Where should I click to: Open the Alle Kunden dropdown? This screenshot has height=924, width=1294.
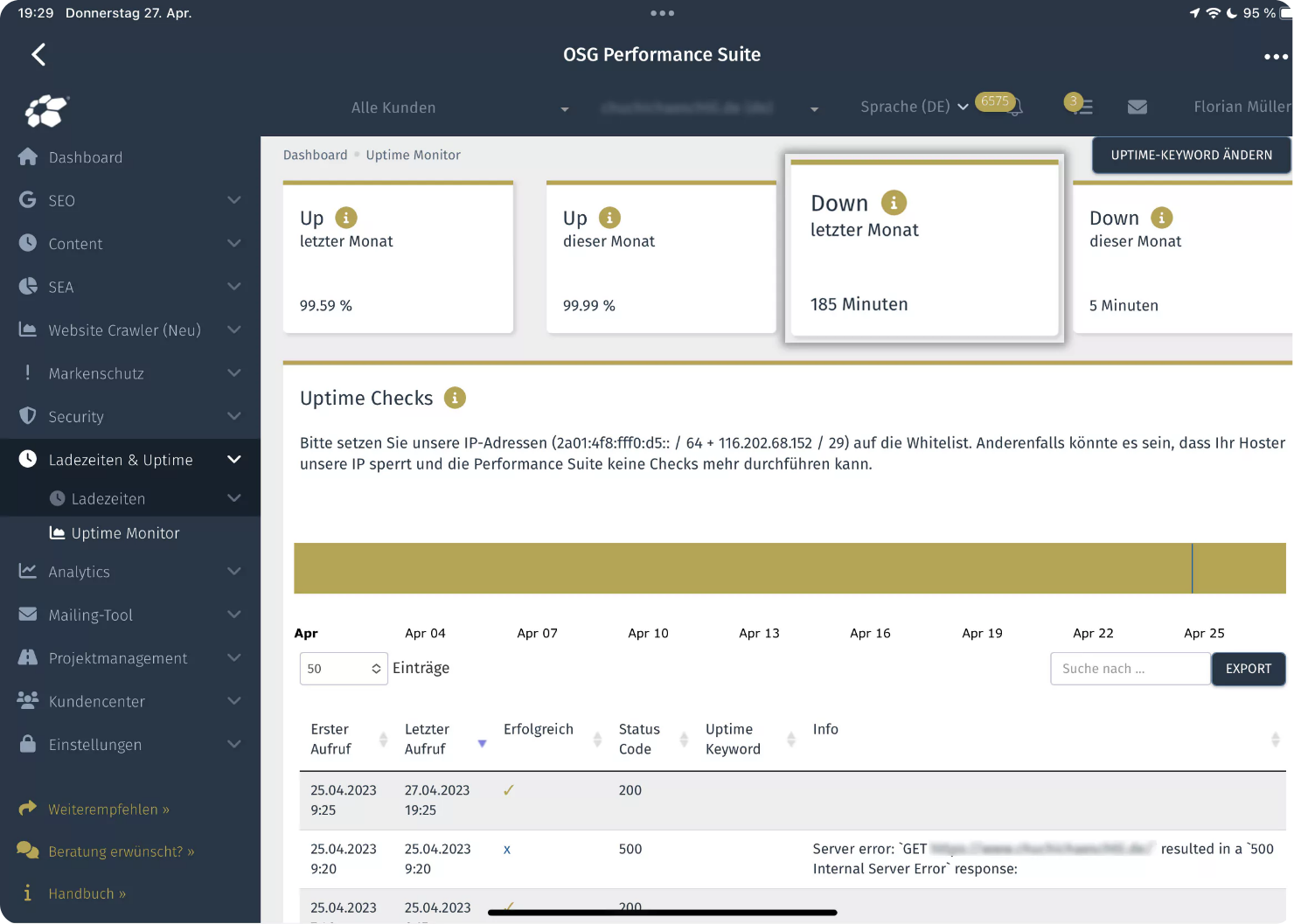(460, 108)
